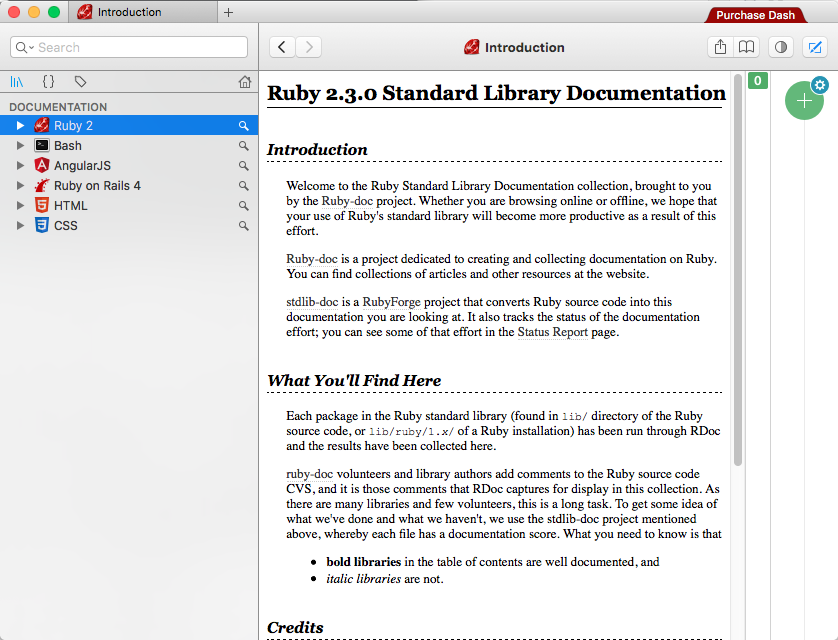
Task: Open bookmarks with the book icon
Action: (747, 47)
